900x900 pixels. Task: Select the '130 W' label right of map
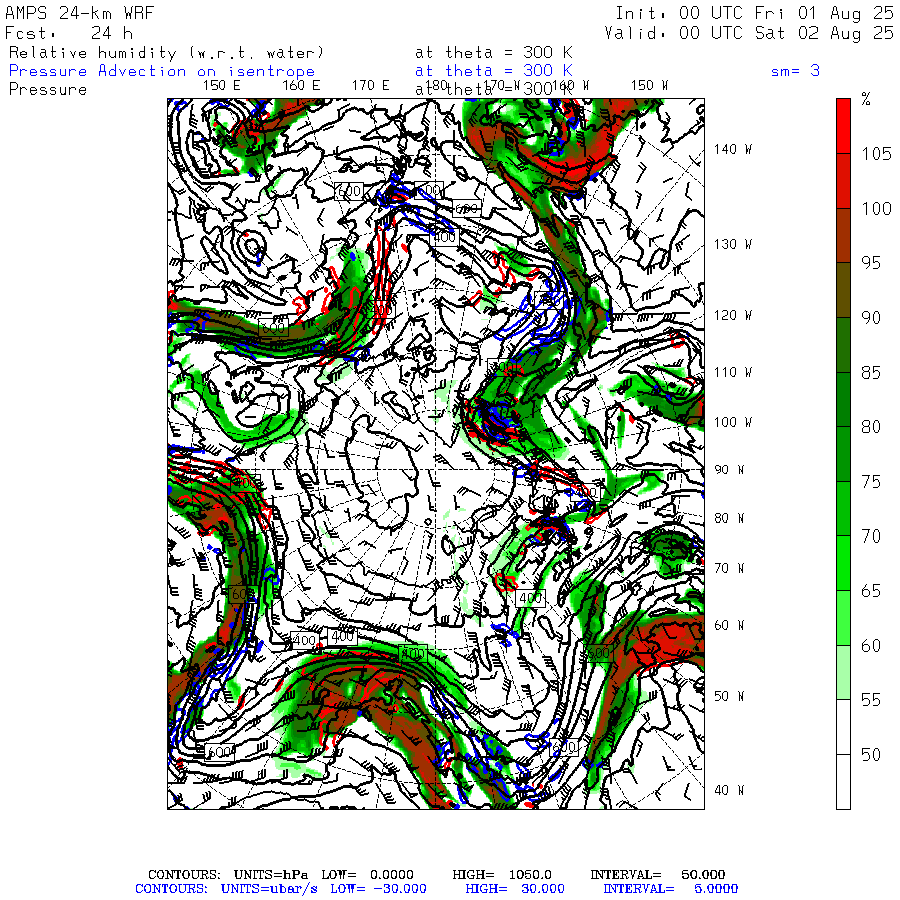pos(732,245)
